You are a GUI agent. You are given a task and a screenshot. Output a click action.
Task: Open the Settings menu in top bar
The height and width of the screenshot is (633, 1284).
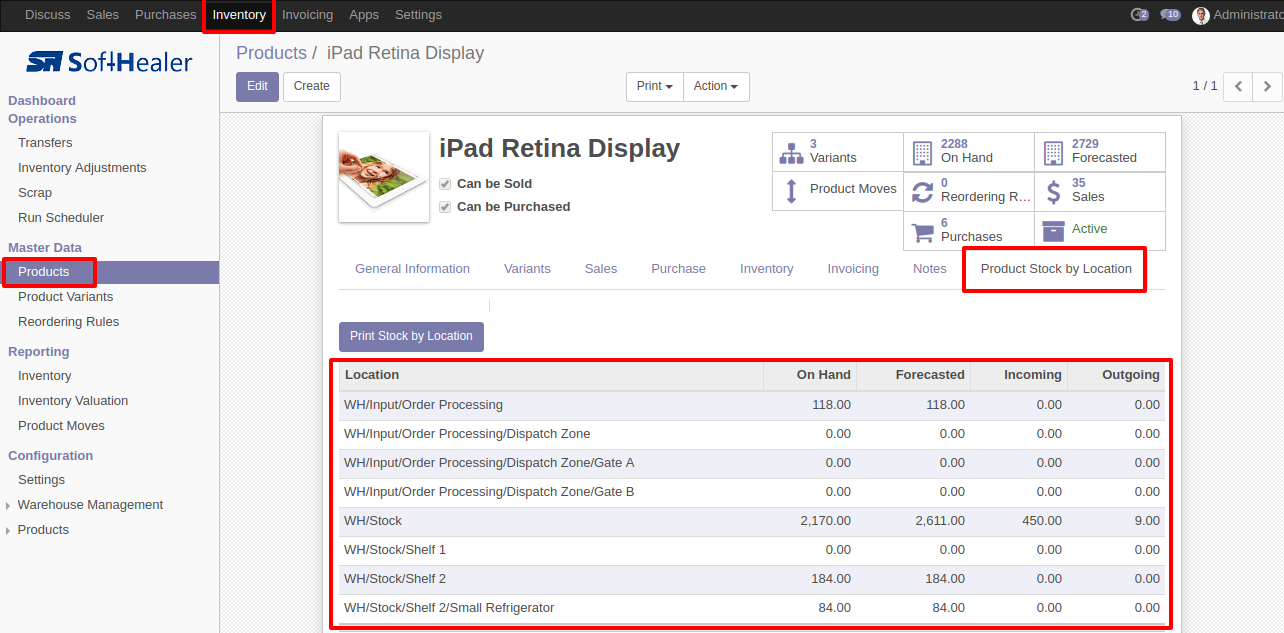[418, 15]
